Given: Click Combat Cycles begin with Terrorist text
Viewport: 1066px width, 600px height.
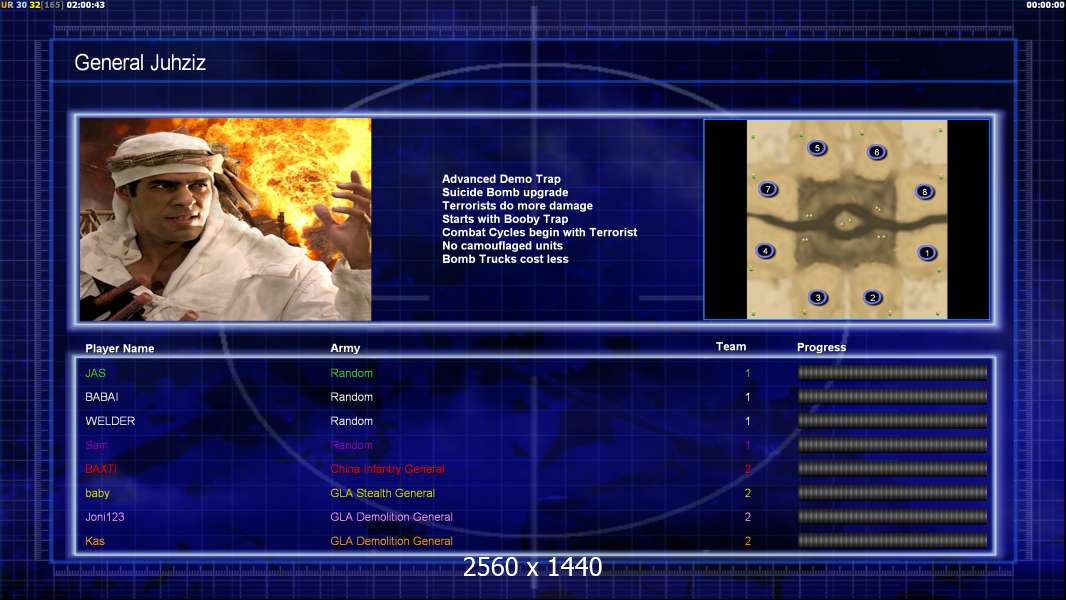Looking at the screenshot, I should click(540, 232).
